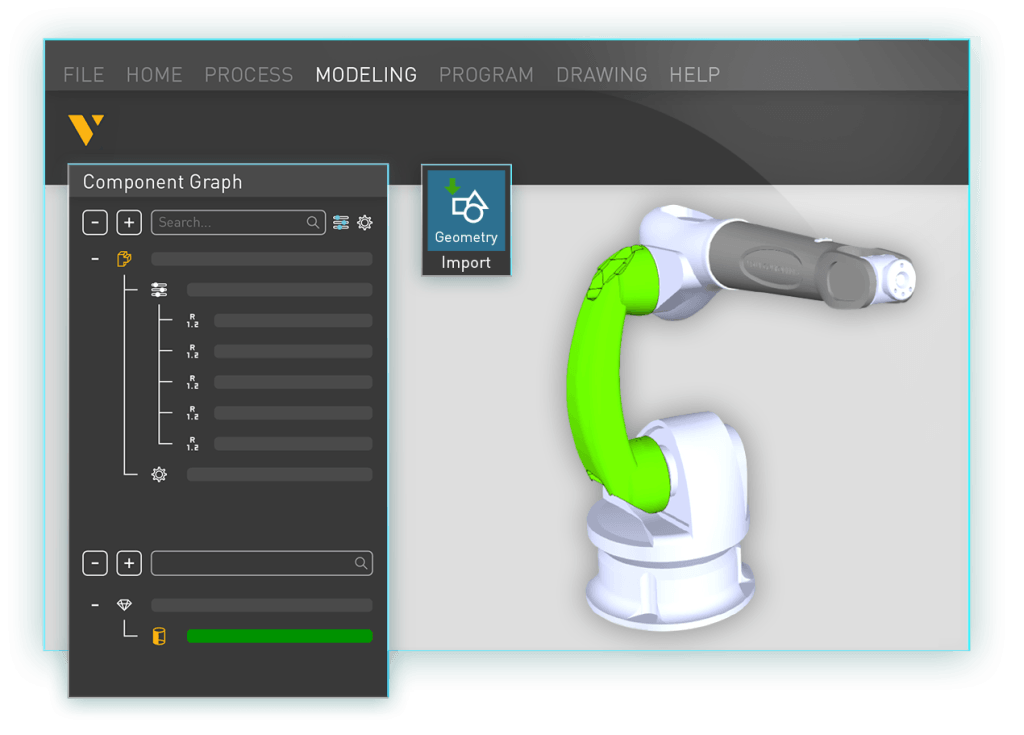Select the first R 1.2 property icon
The height and width of the screenshot is (735, 1024).
192,320
